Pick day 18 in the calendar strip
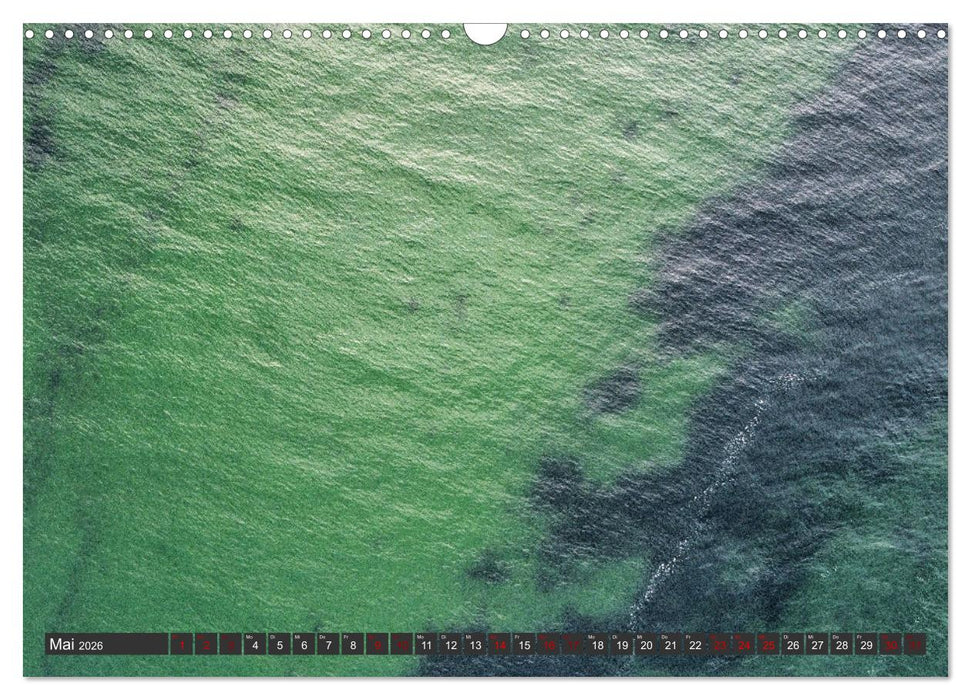 coord(597,645)
